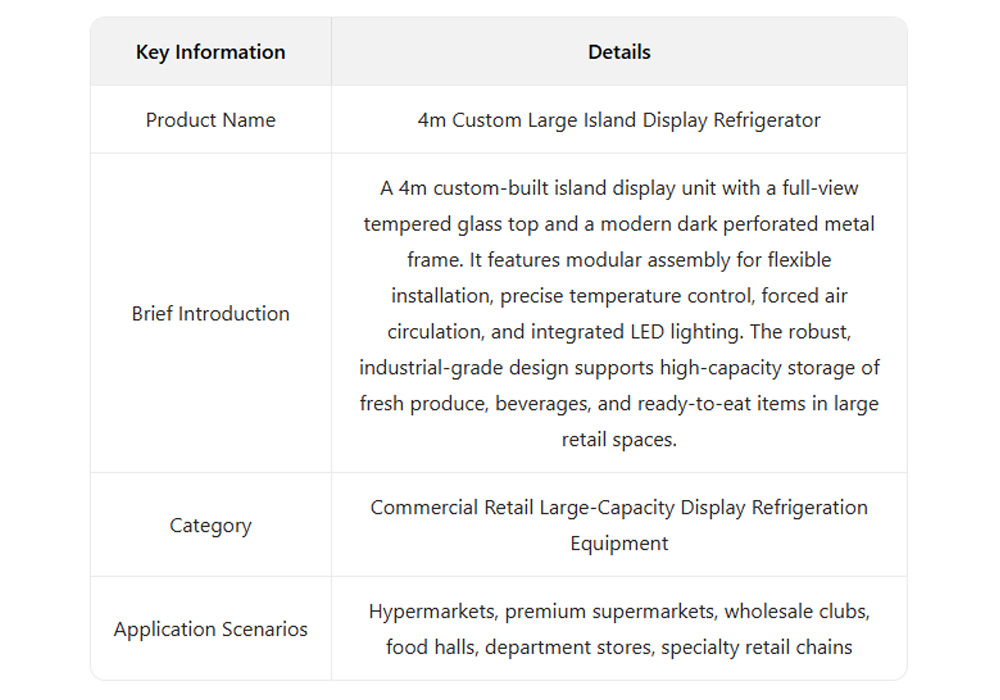Image resolution: width=1000 pixels, height=700 pixels.
Task: Click the 'Commercial Retail Large-Capacity' category text
Action: click(x=619, y=507)
